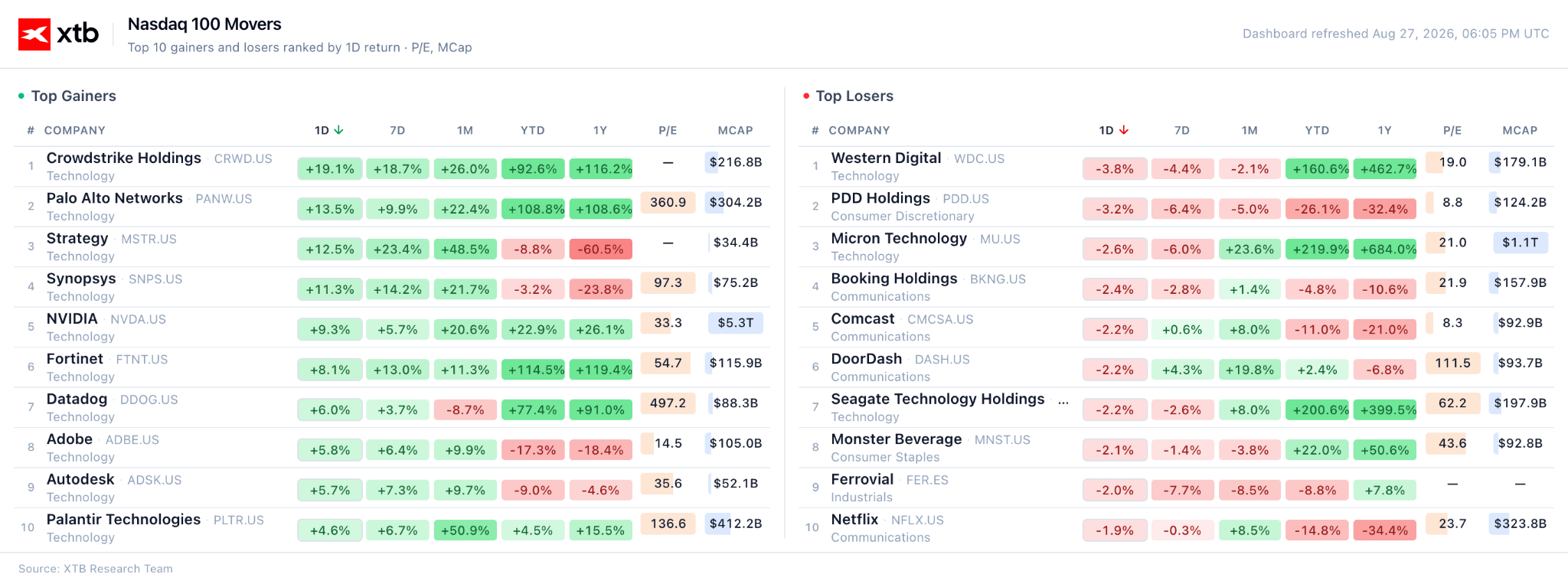The height and width of the screenshot is (584, 1568).
Task: Open Western Digital company name
Action: click(886, 158)
